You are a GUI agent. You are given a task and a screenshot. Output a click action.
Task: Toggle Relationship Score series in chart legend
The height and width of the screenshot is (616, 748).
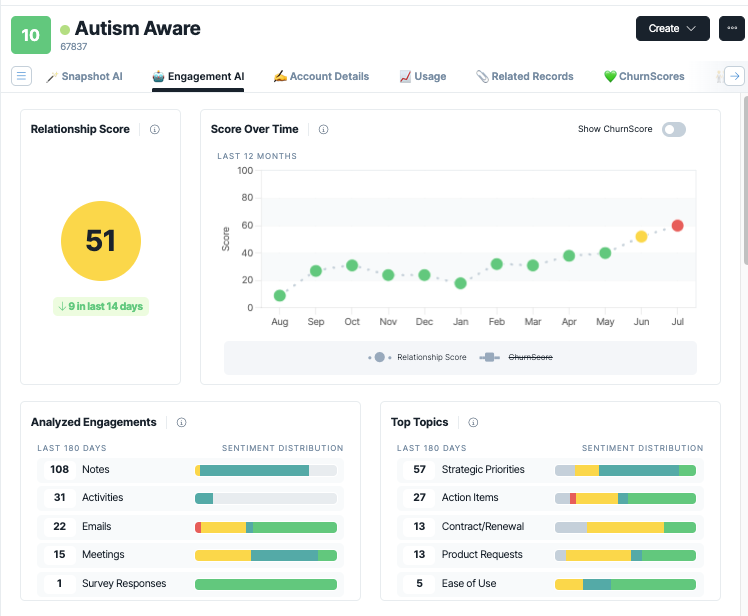417,357
